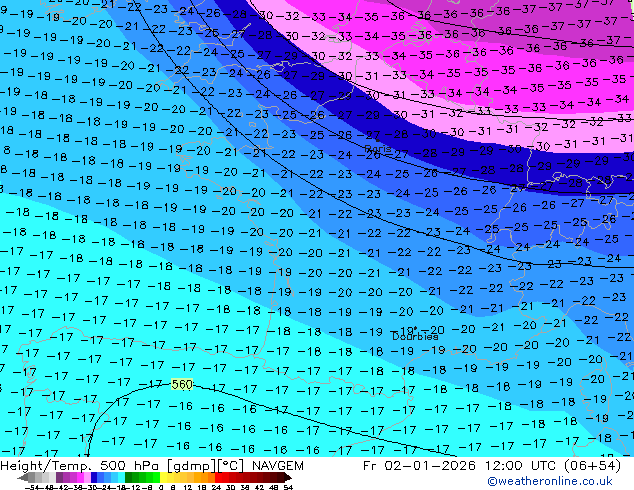
Task: Click the Height/Temp. 500 hPa title text
Action: (x=80, y=466)
